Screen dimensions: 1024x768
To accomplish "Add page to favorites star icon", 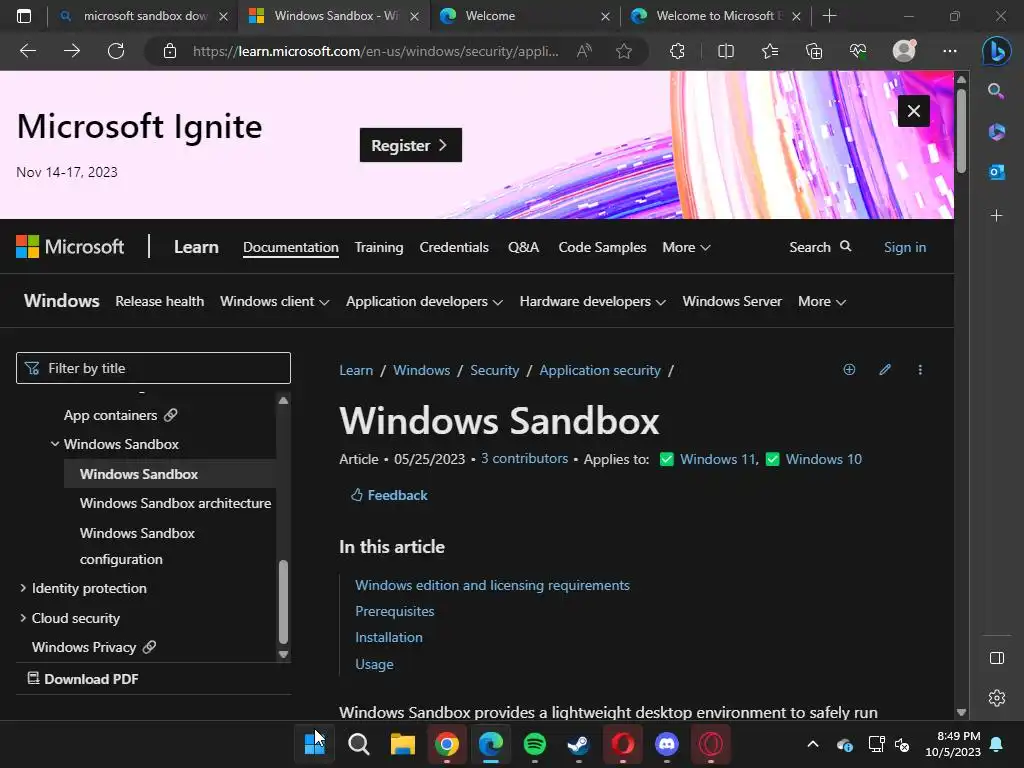I will (x=624, y=51).
